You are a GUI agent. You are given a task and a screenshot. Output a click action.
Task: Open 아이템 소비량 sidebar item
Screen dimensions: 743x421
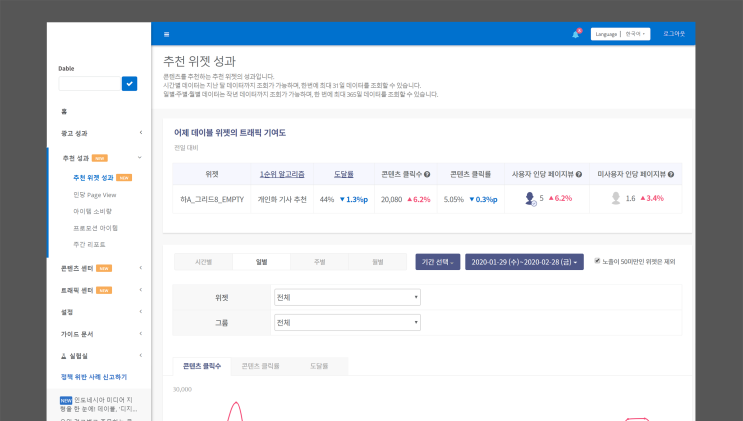[92, 211]
